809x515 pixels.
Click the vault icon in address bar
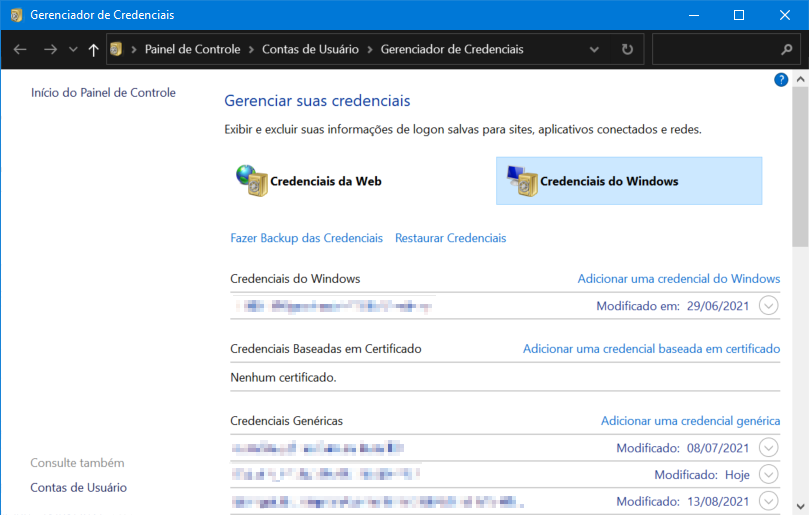(x=116, y=49)
